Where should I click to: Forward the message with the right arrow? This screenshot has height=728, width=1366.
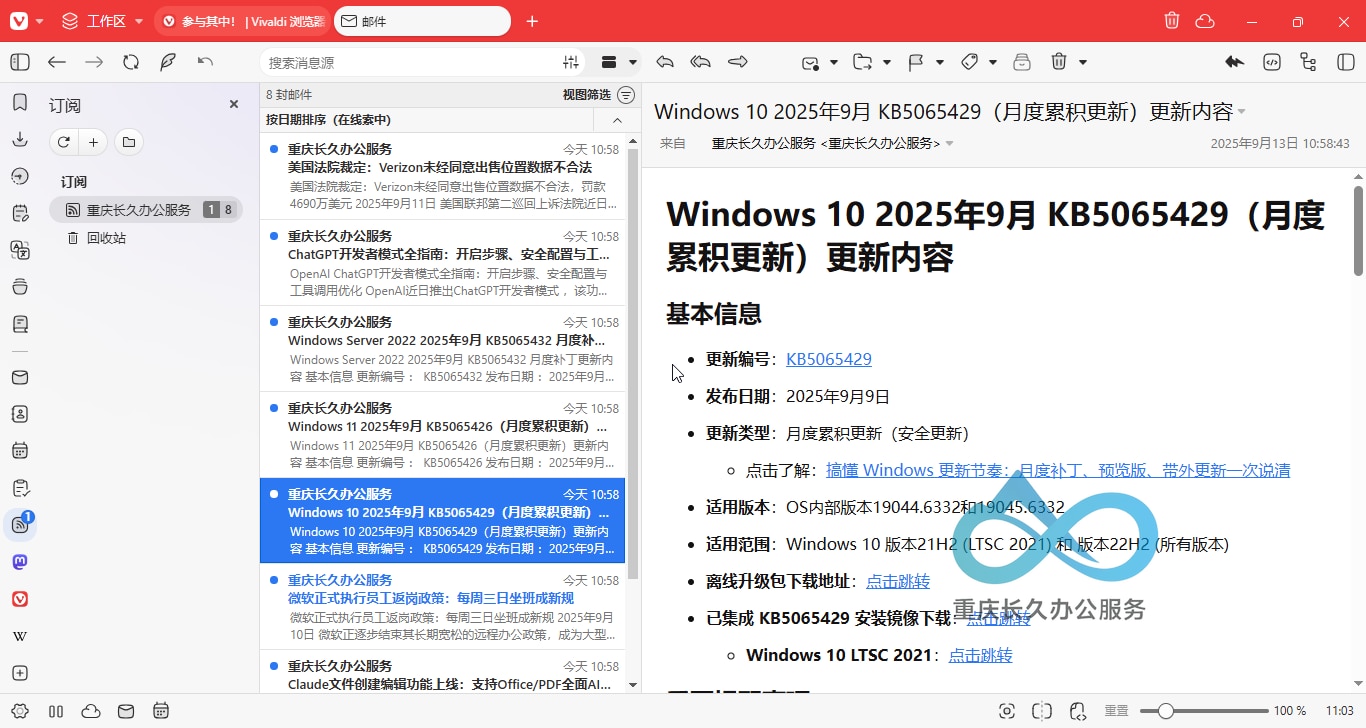[x=738, y=62]
